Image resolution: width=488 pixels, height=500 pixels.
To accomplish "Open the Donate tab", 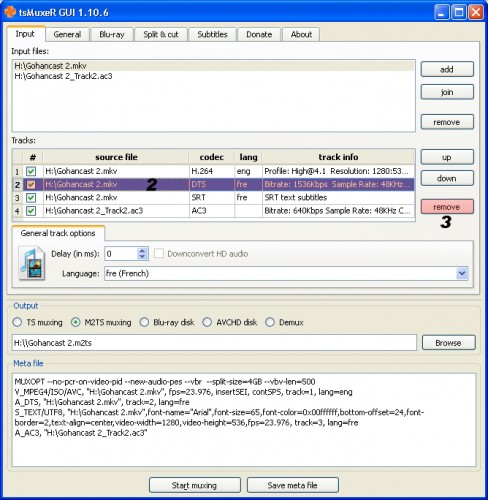I will pyautogui.click(x=259, y=34).
